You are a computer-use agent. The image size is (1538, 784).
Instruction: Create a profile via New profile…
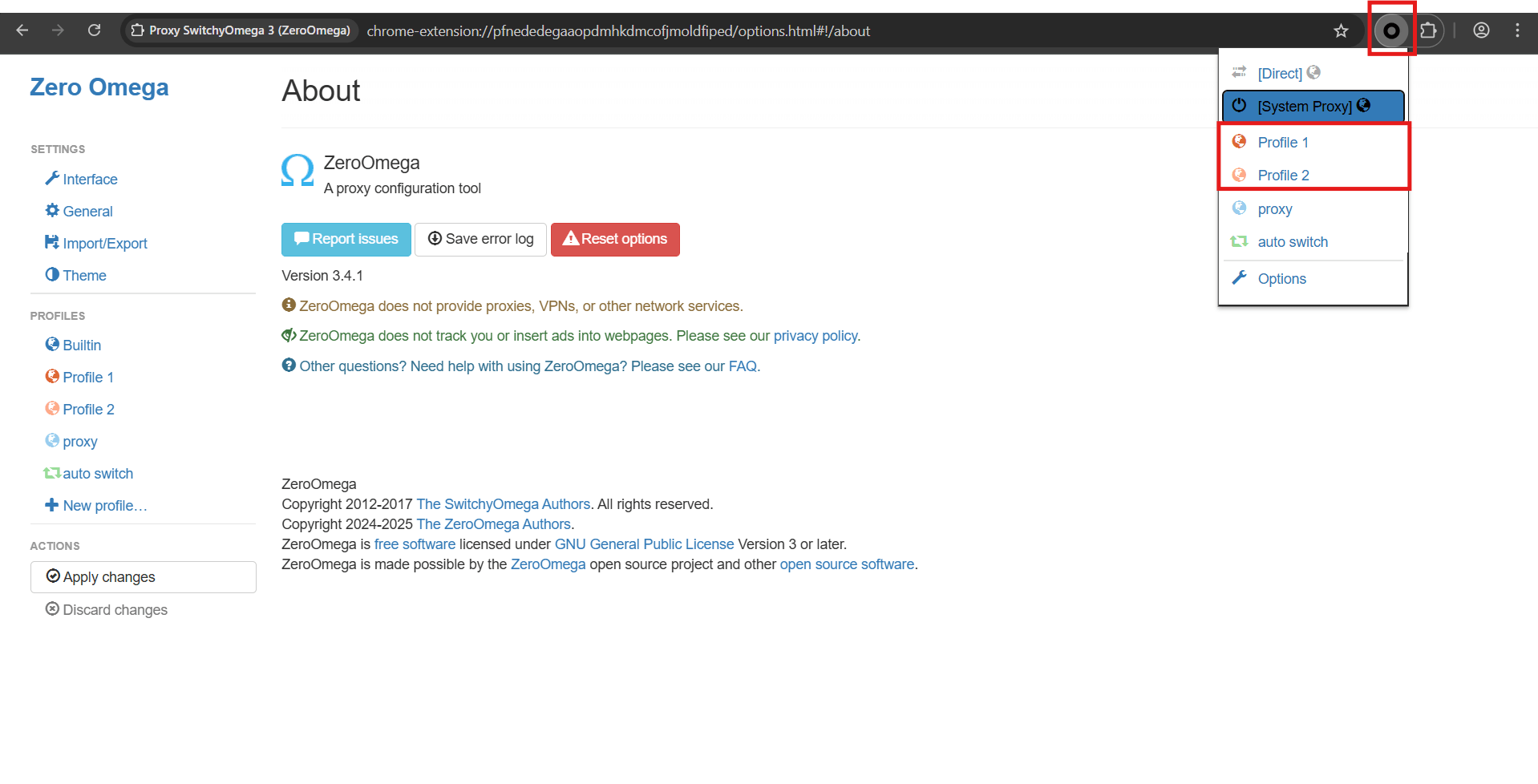pyautogui.click(x=96, y=505)
